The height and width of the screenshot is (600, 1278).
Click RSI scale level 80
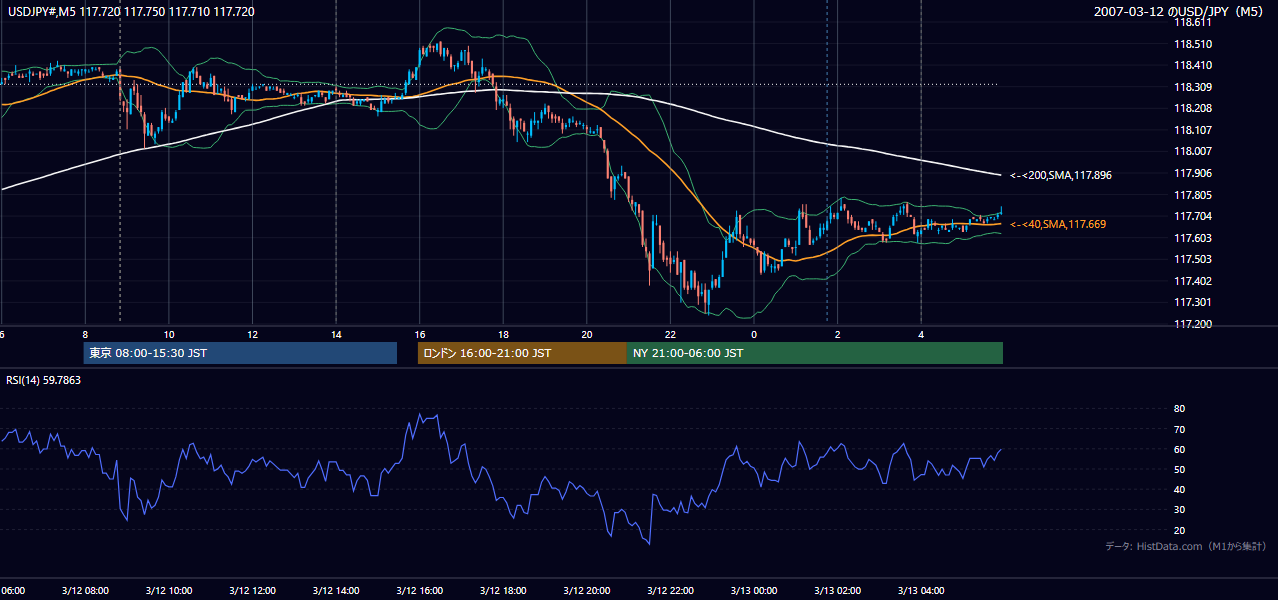coord(1179,409)
